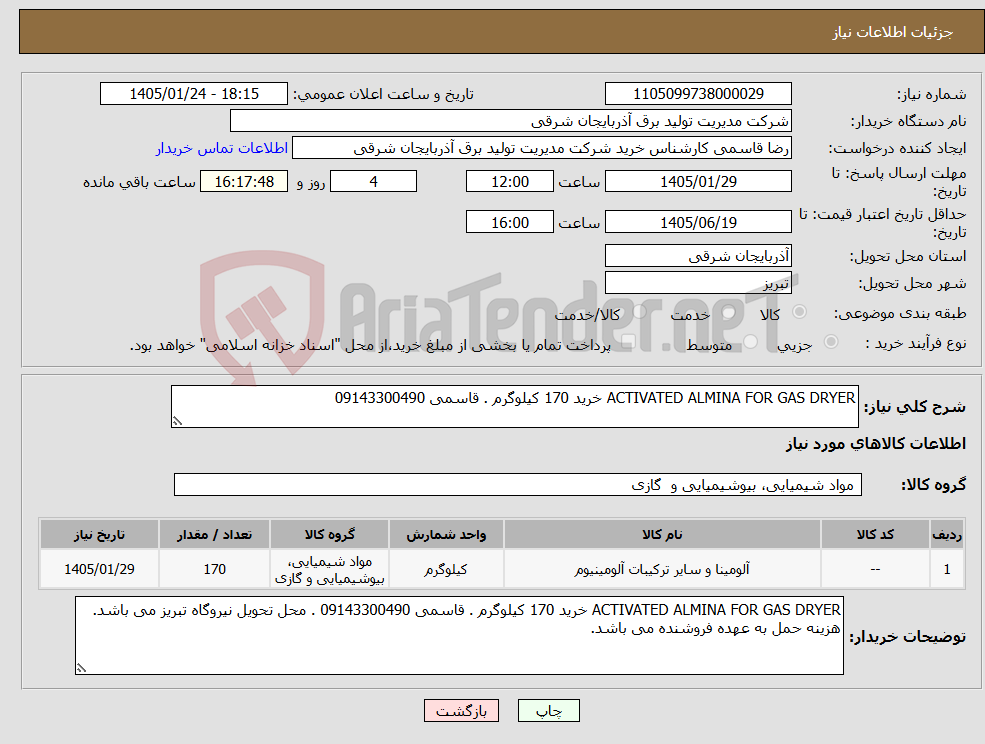985x744 pixels.
Task: Click the price validity date 1405/06/19 field
Action: pos(698,222)
